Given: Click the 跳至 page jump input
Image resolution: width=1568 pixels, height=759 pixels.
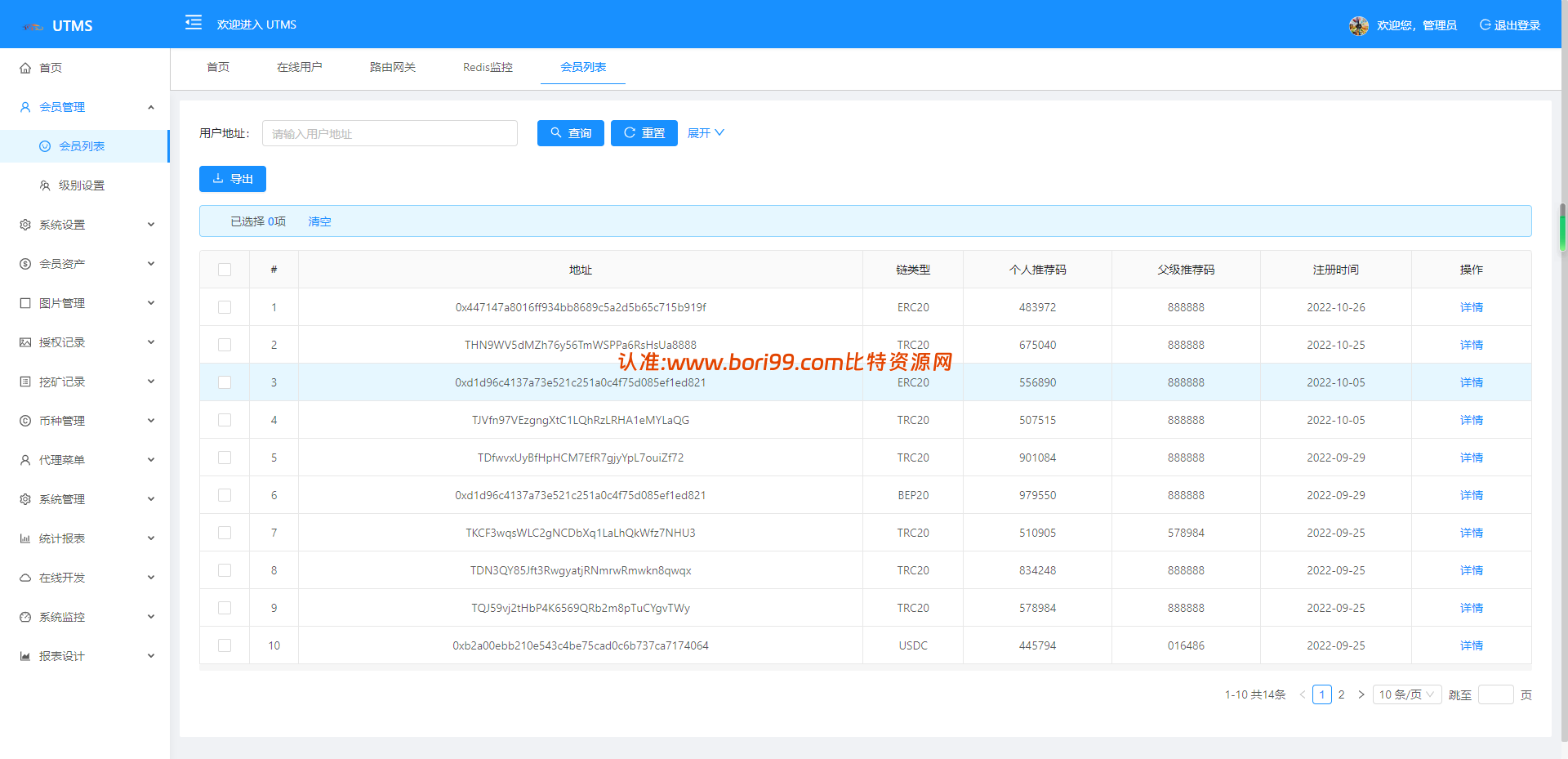Looking at the screenshot, I should coord(1496,694).
